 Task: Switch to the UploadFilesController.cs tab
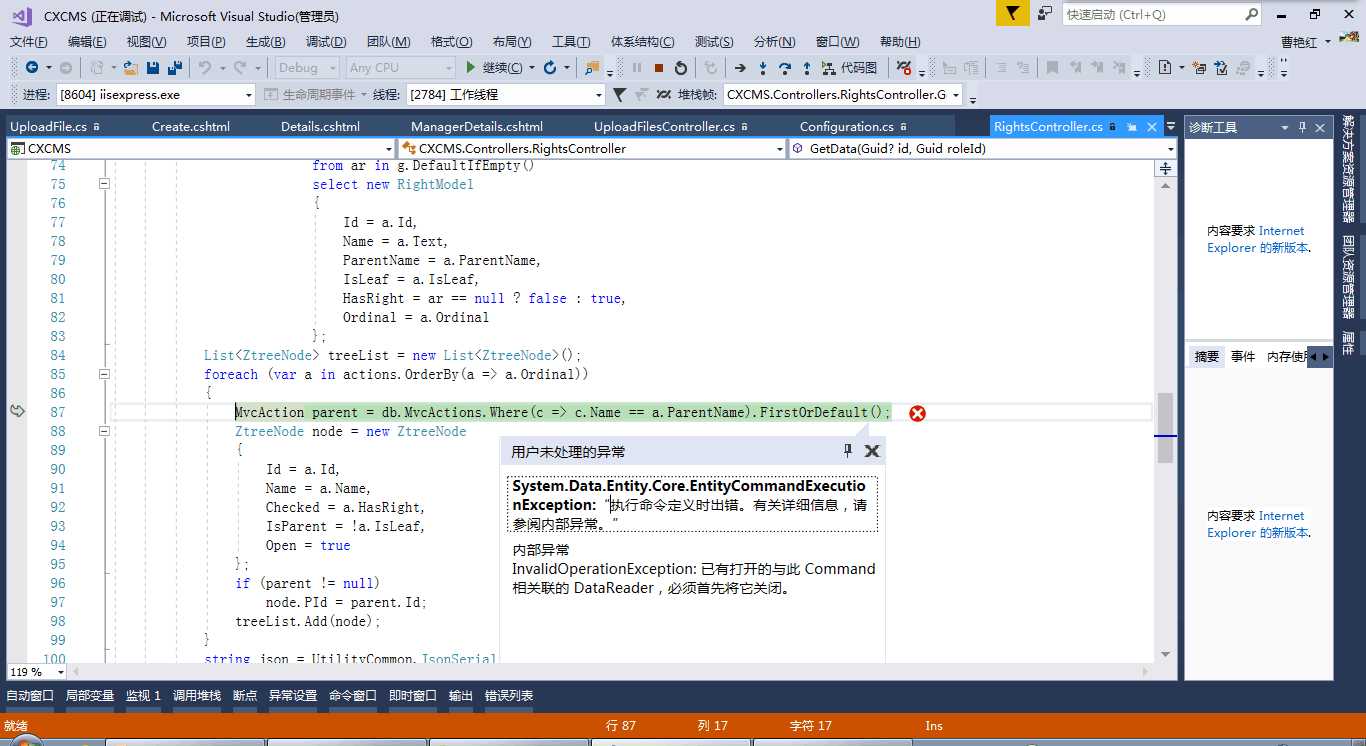(664, 127)
